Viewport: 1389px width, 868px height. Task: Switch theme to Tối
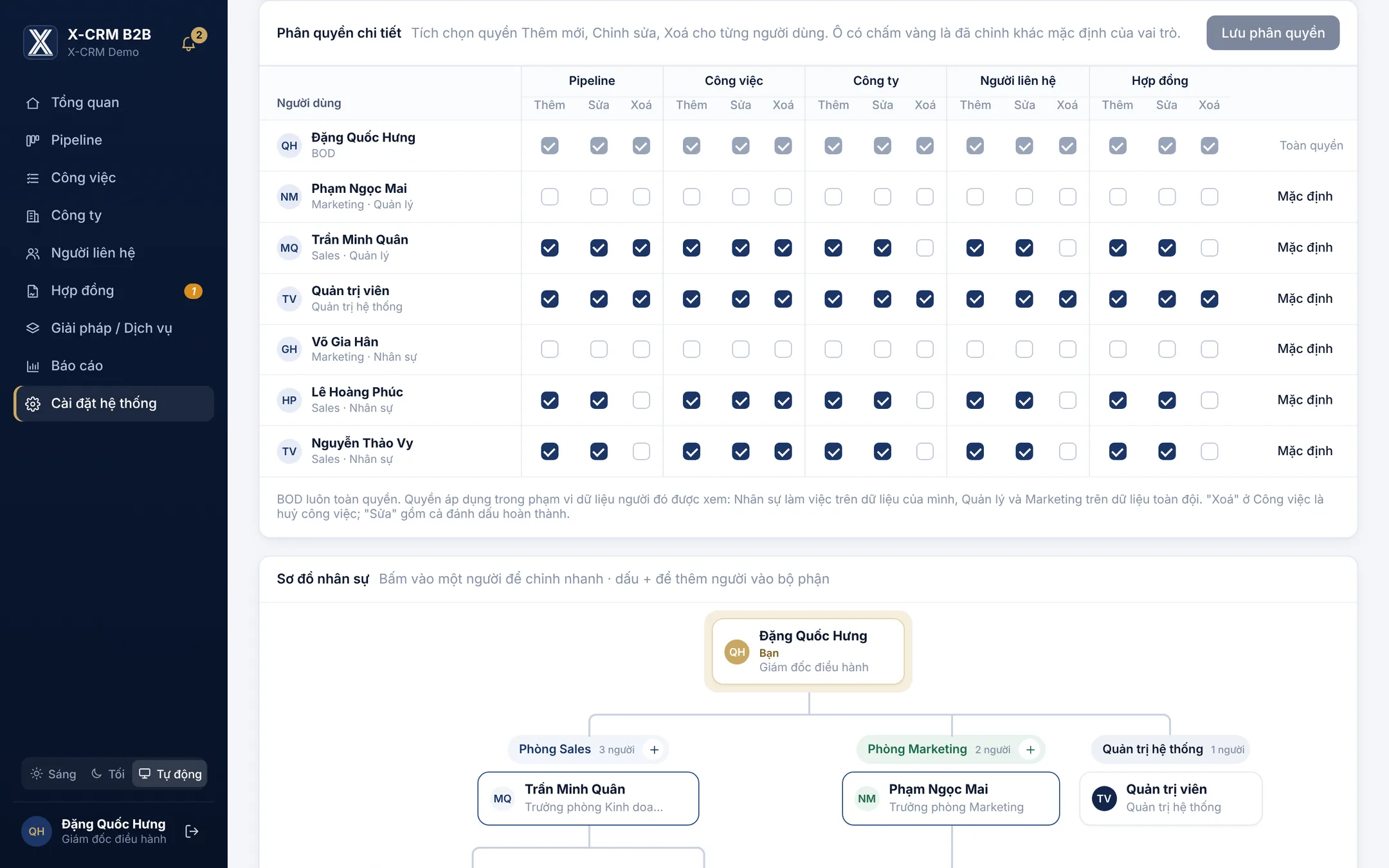coord(108,774)
